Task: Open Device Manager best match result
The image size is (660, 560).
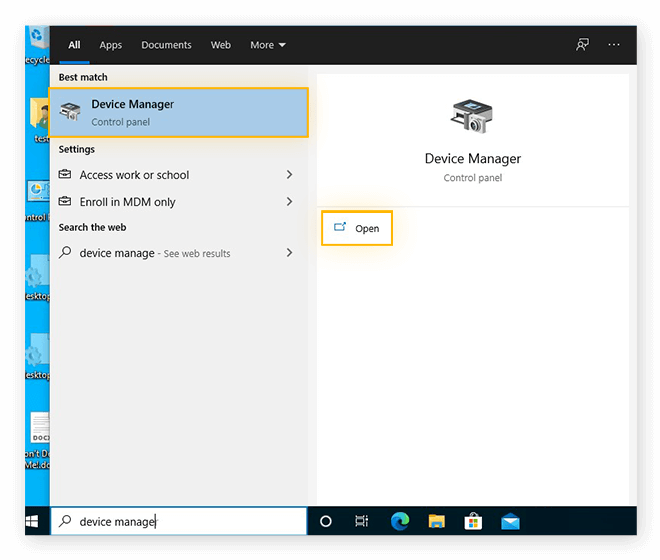Action: pyautogui.click(x=179, y=112)
